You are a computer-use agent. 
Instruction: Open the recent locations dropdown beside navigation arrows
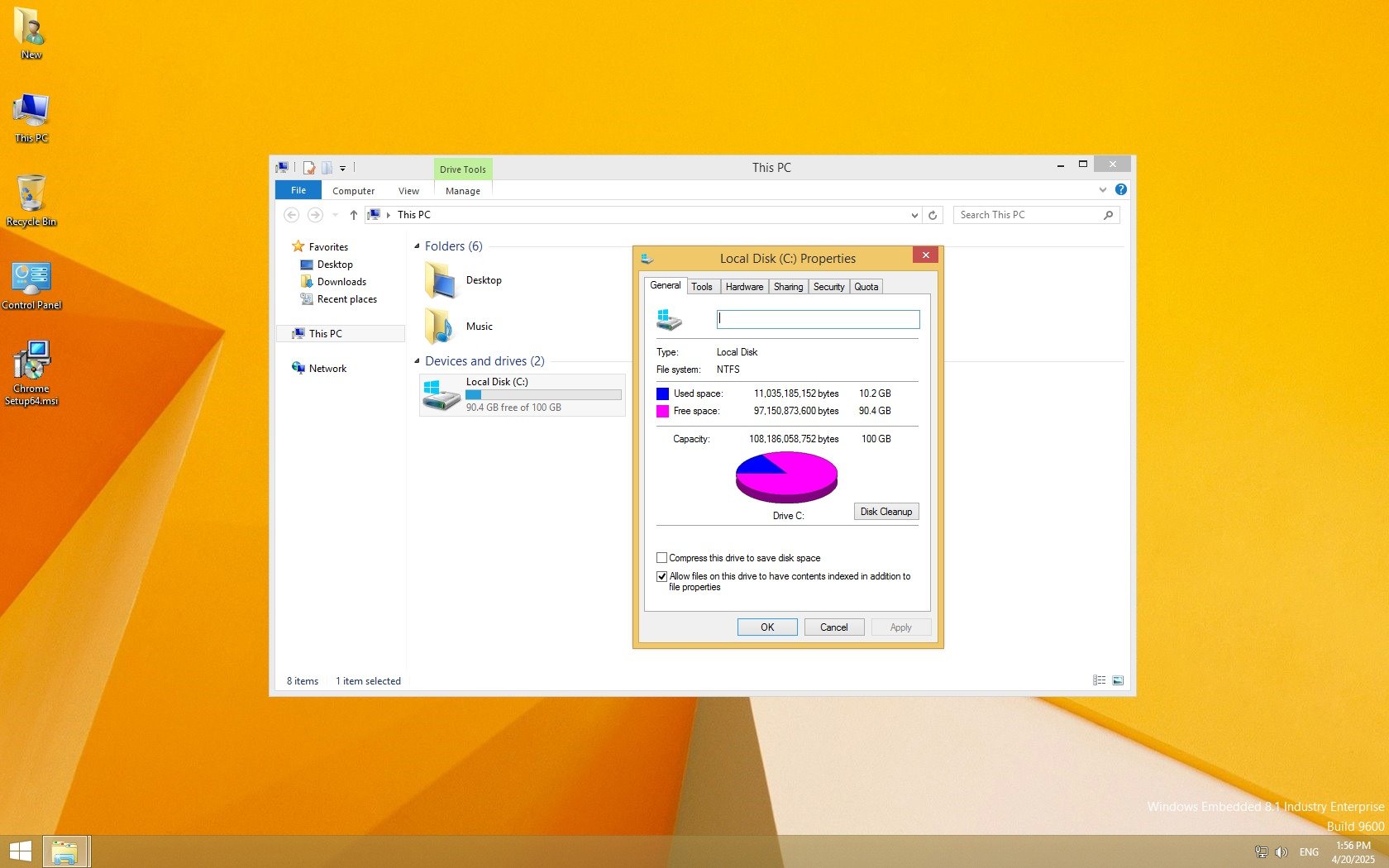(x=335, y=215)
